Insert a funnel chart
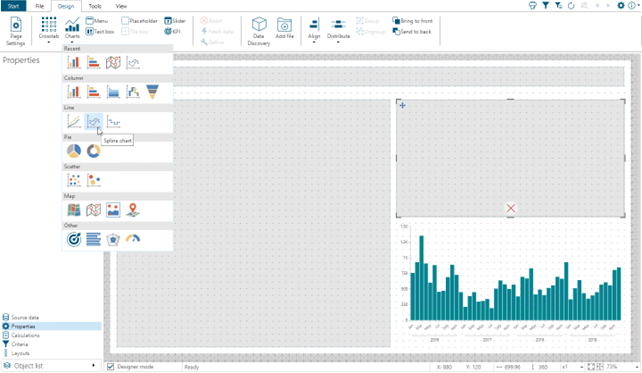 (x=152, y=92)
